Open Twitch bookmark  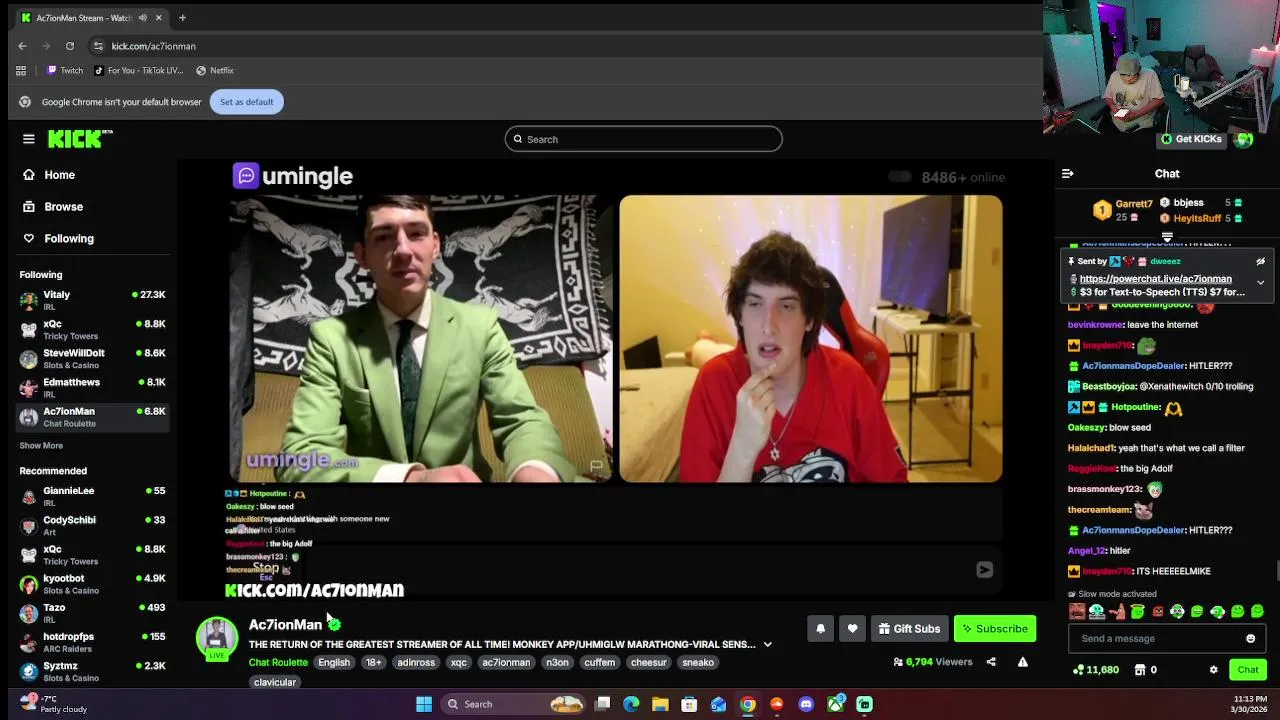pyautogui.click(x=64, y=71)
